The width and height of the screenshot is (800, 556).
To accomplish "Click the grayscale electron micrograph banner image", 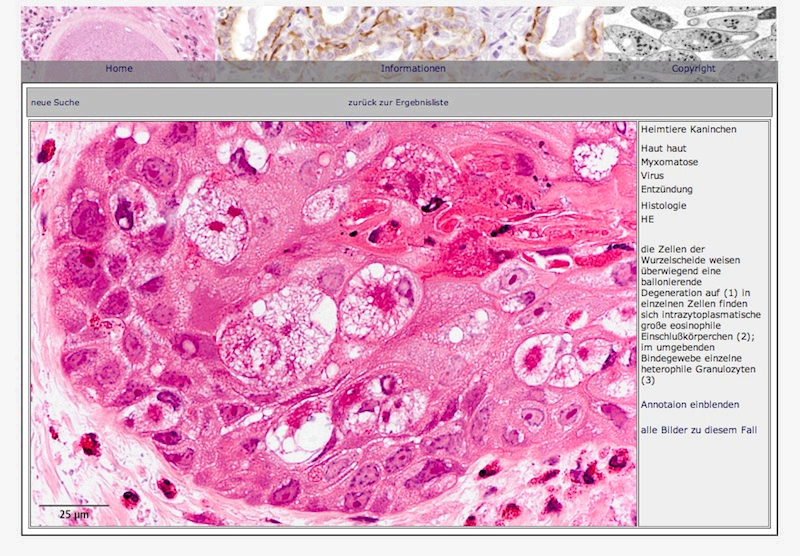I will click(690, 33).
